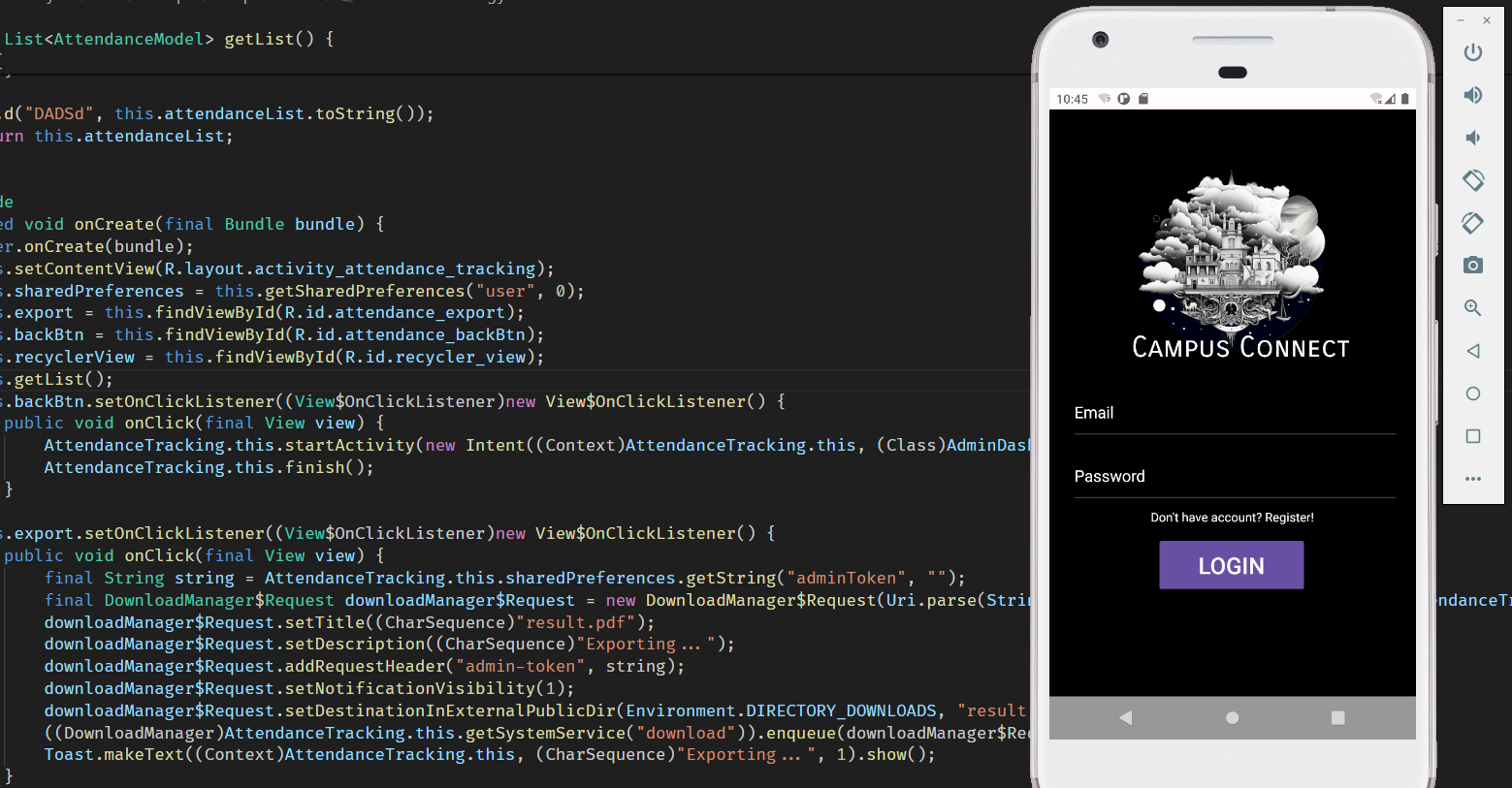
Task: Tap "Don't have account? Register!" link
Action: click(1232, 518)
